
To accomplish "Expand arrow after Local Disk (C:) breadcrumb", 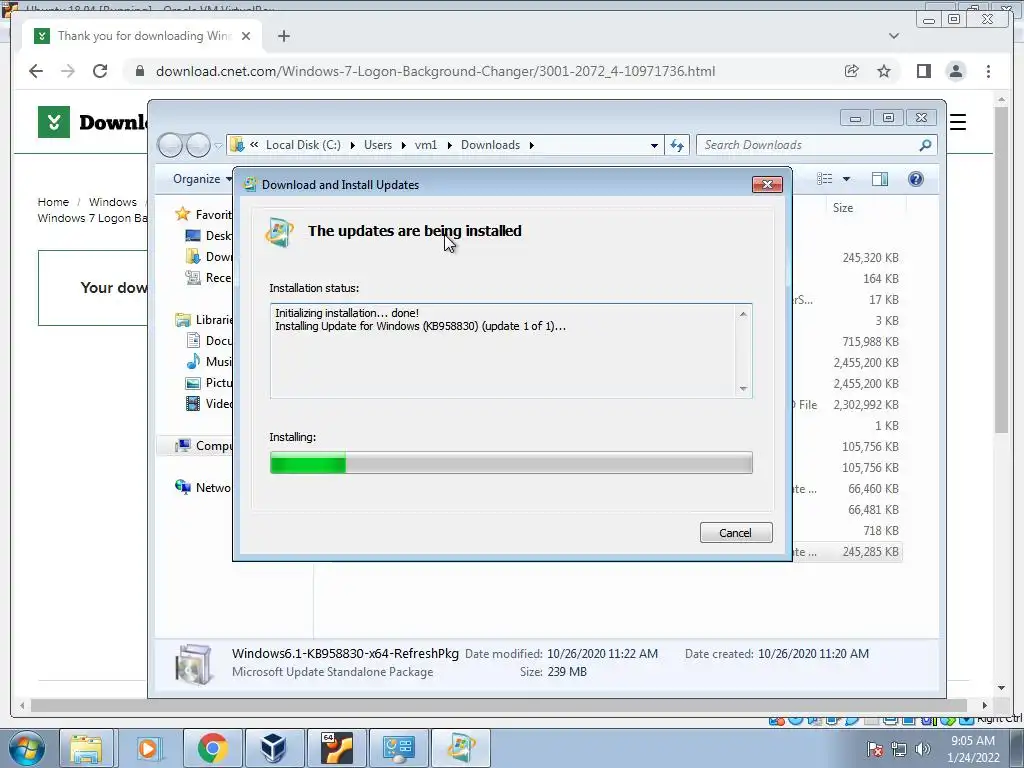I will click(x=352, y=145).
